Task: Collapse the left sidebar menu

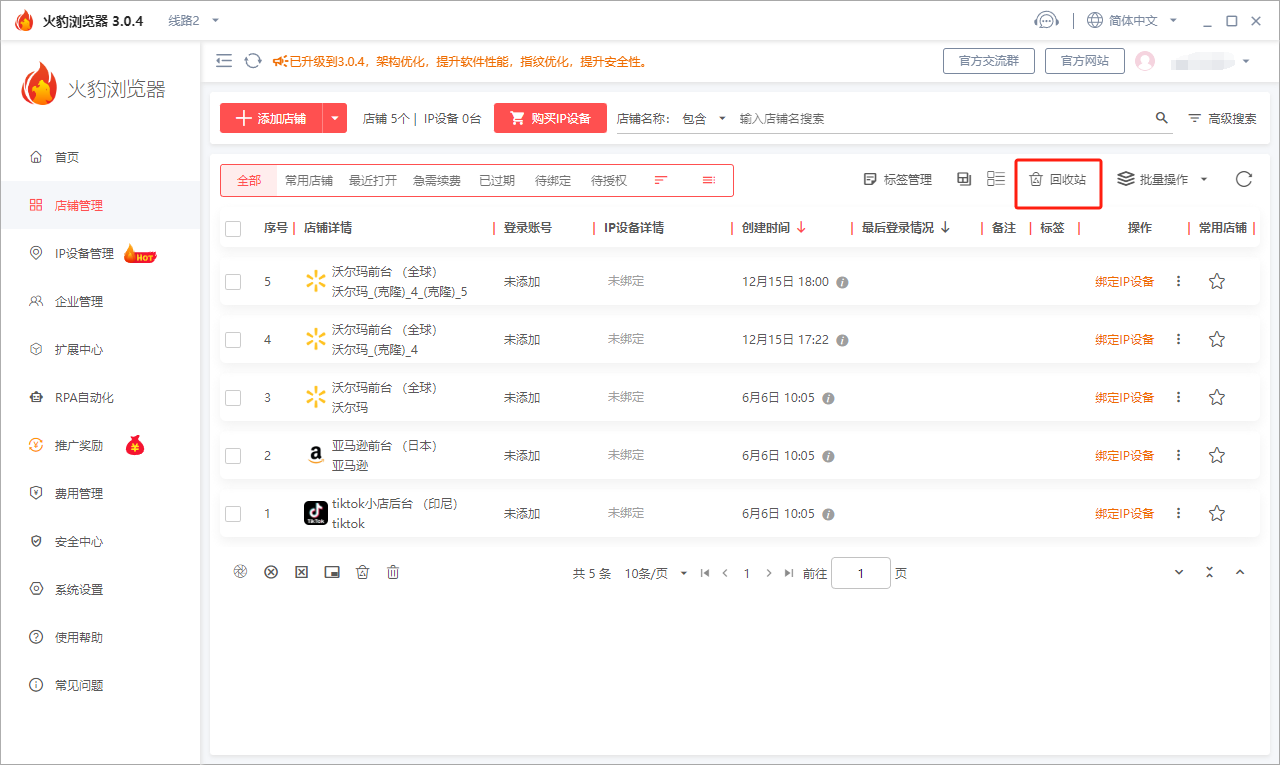Action: (224, 61)
